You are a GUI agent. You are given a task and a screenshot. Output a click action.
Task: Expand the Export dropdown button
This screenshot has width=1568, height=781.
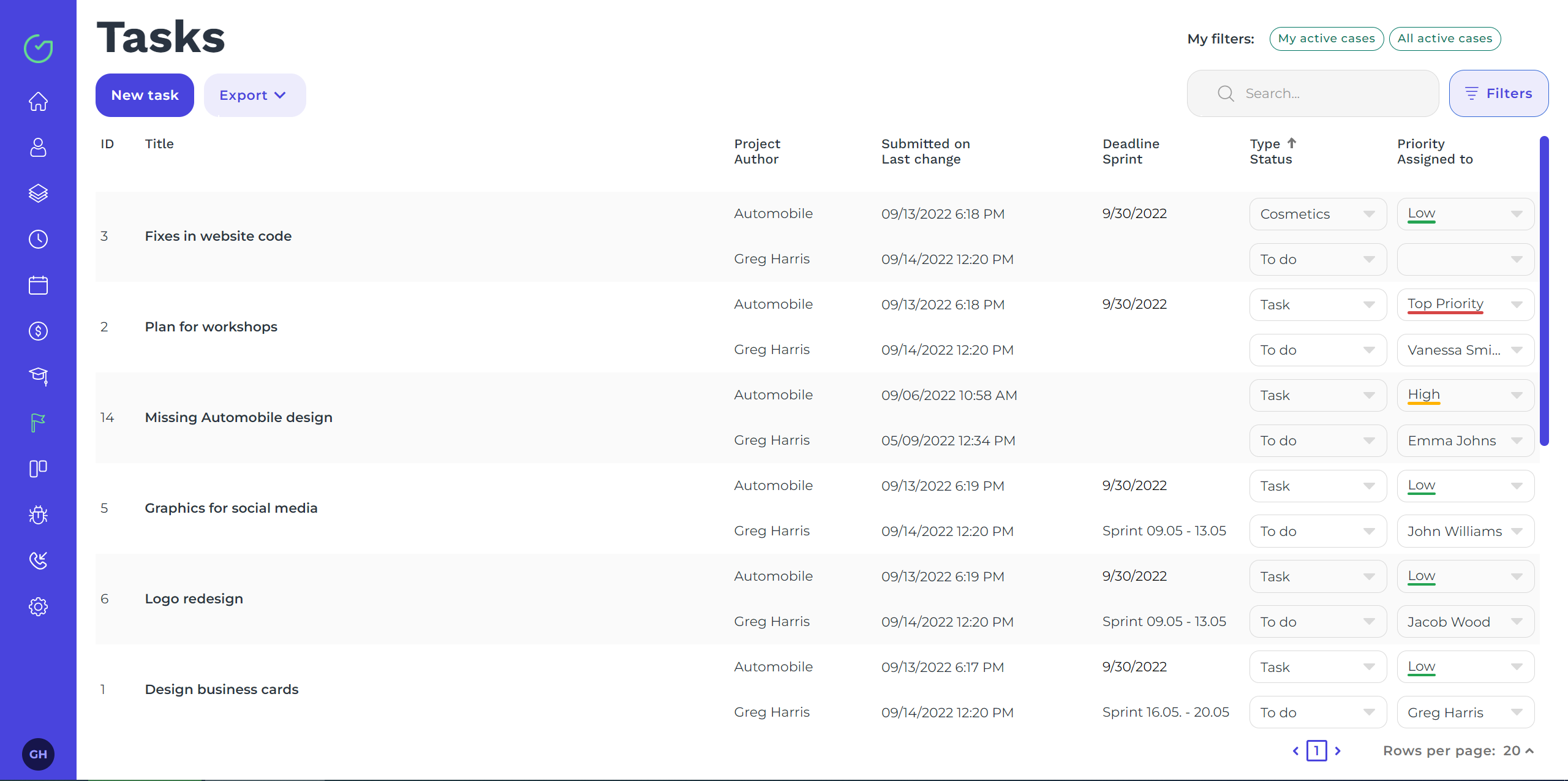point(254,95)
